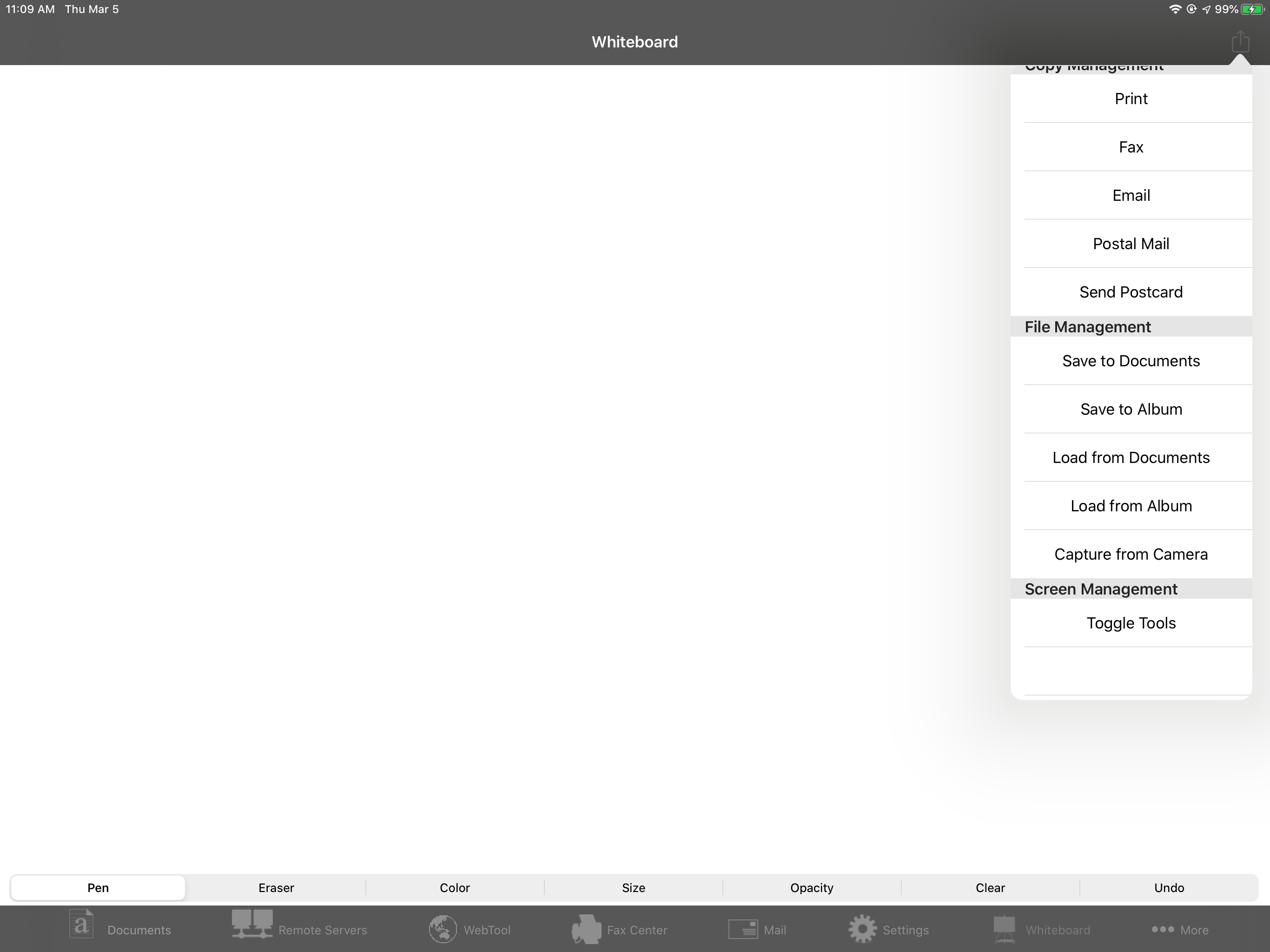The image size is (1270, 952).
Task: Choose Save to Documents menu item
Action: pos(1131,361)
